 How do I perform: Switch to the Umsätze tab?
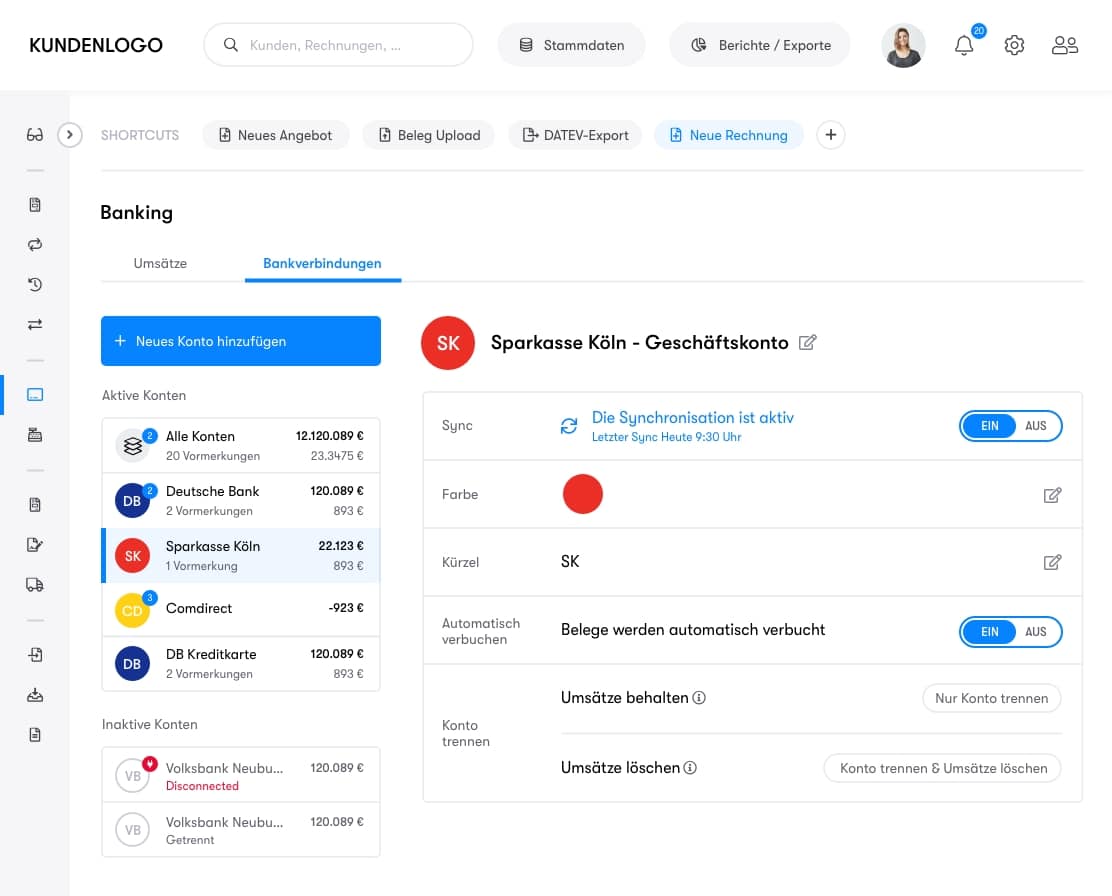pos(160,264)
